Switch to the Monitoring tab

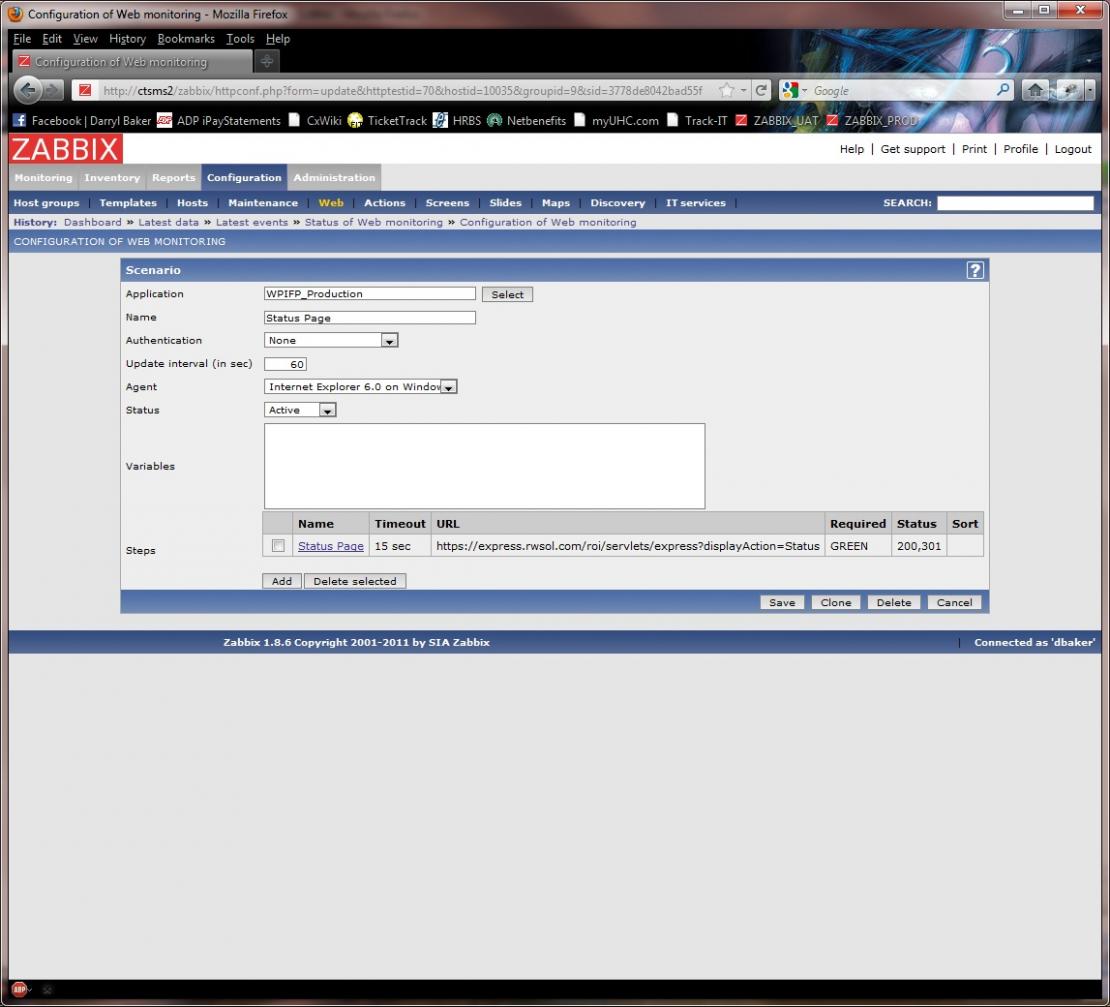point(43,178)
